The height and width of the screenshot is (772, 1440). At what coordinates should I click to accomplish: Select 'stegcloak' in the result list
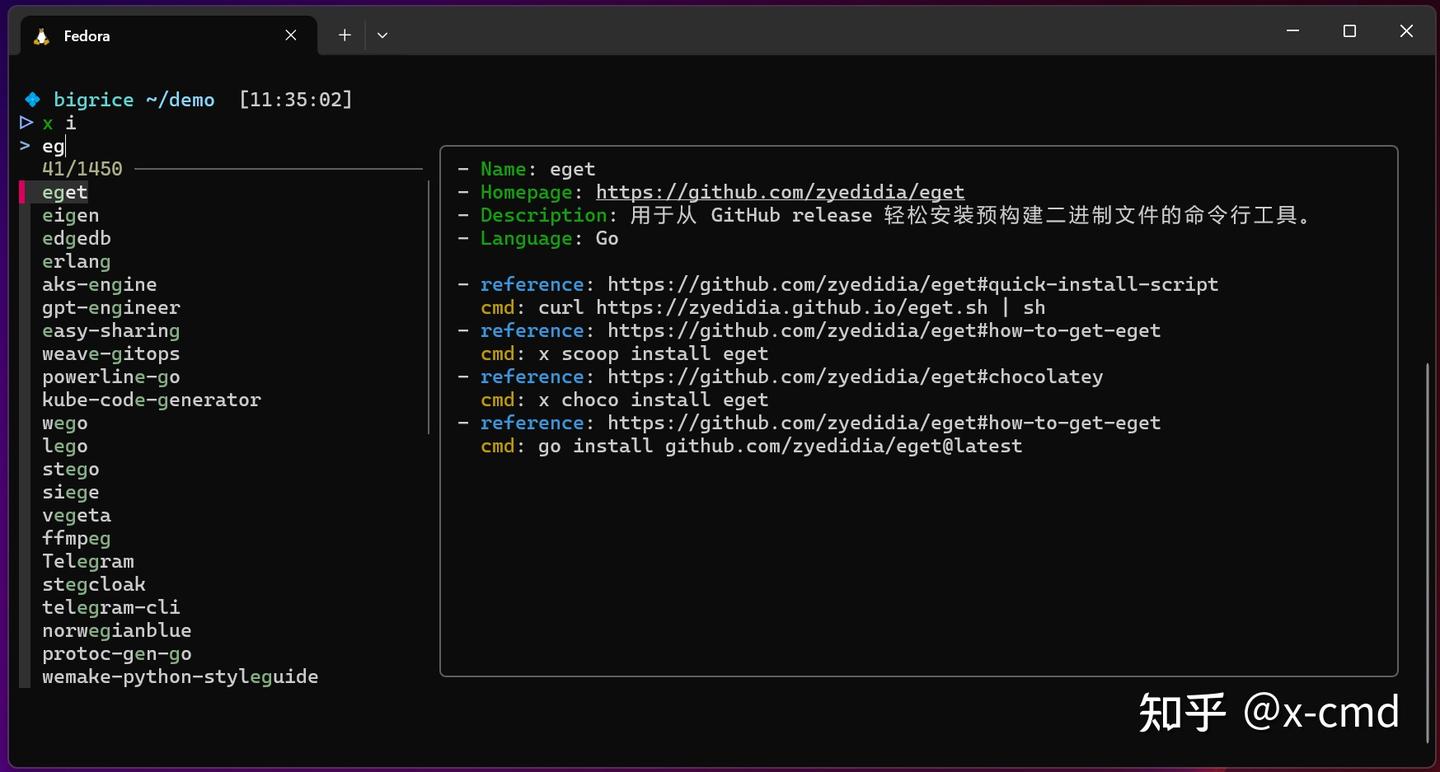(94, 583)
